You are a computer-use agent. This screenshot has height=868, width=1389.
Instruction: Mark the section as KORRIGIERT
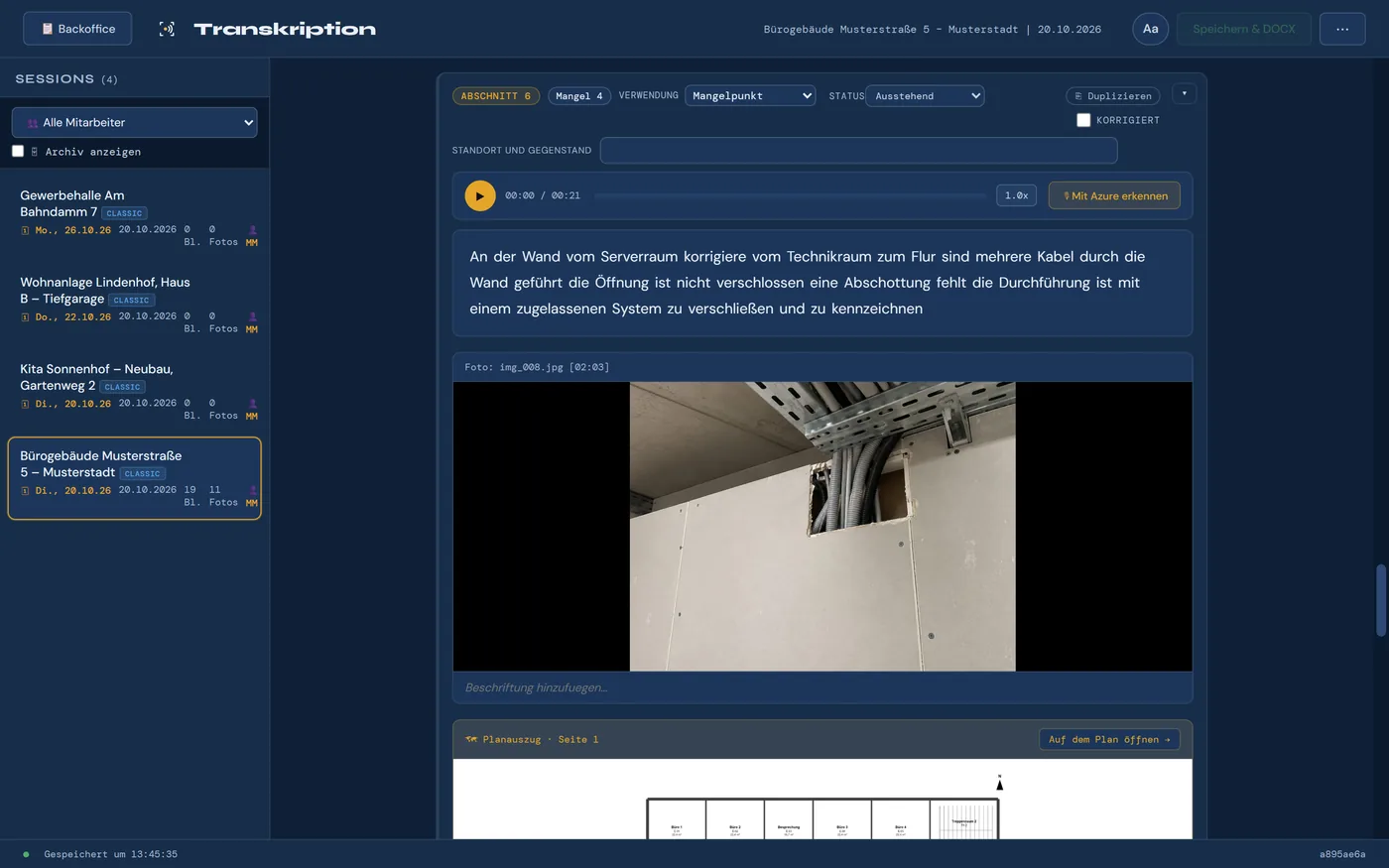[1083, 120]
